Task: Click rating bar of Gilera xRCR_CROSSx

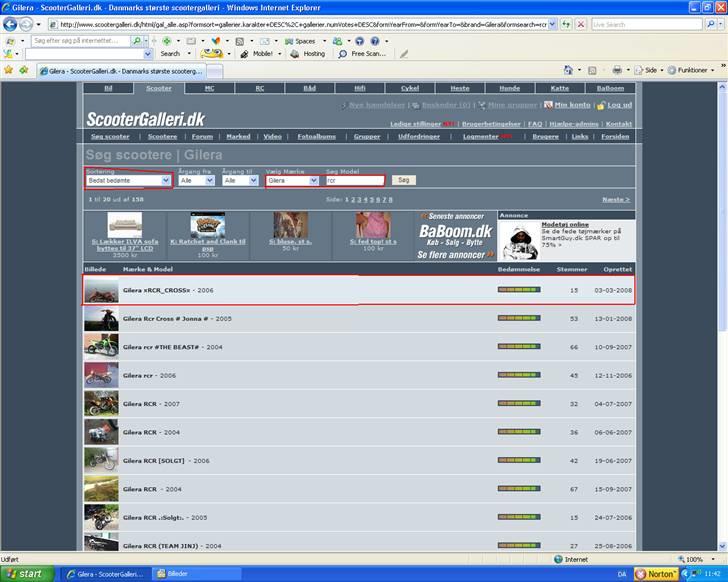Action: point(518,290)
